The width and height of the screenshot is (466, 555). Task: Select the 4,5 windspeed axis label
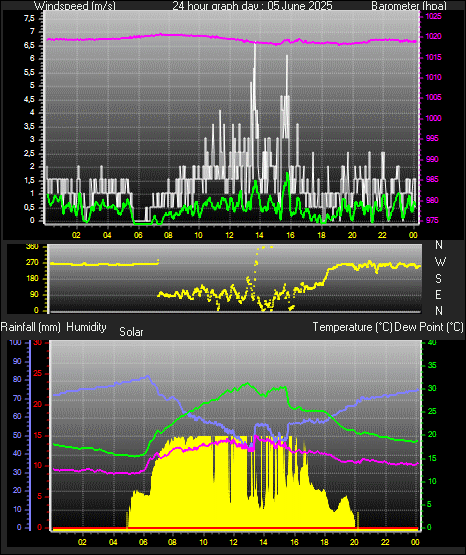pyautogui.click(x=30, y=99)
